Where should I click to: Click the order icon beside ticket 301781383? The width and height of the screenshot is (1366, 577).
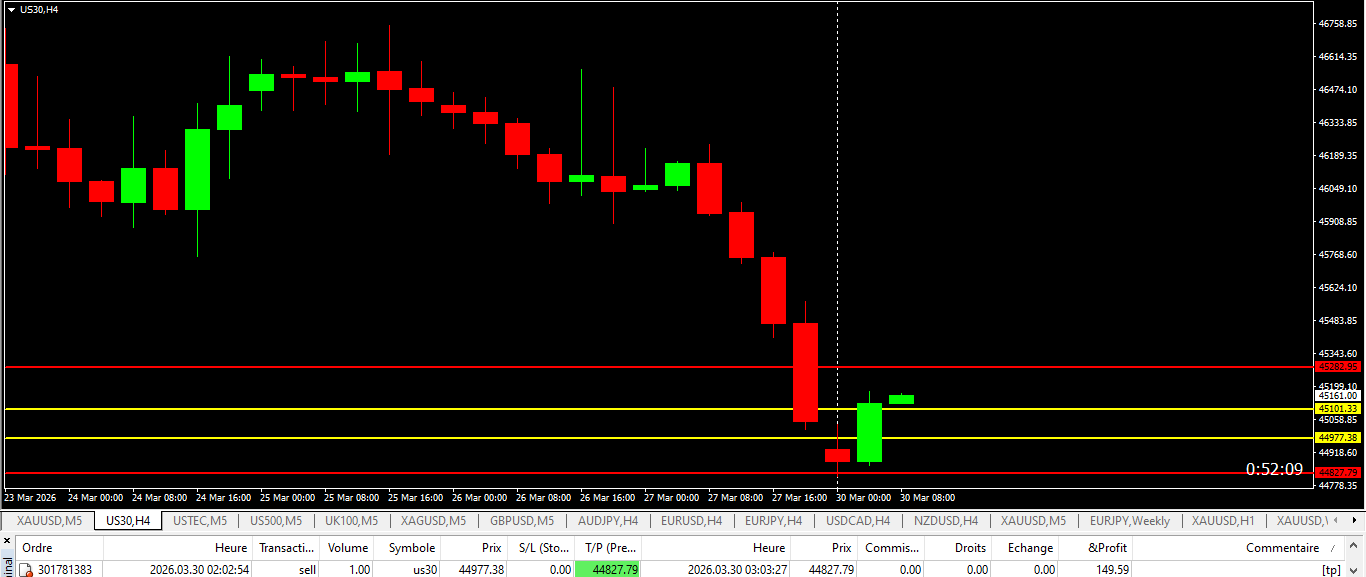pos(27,569)
